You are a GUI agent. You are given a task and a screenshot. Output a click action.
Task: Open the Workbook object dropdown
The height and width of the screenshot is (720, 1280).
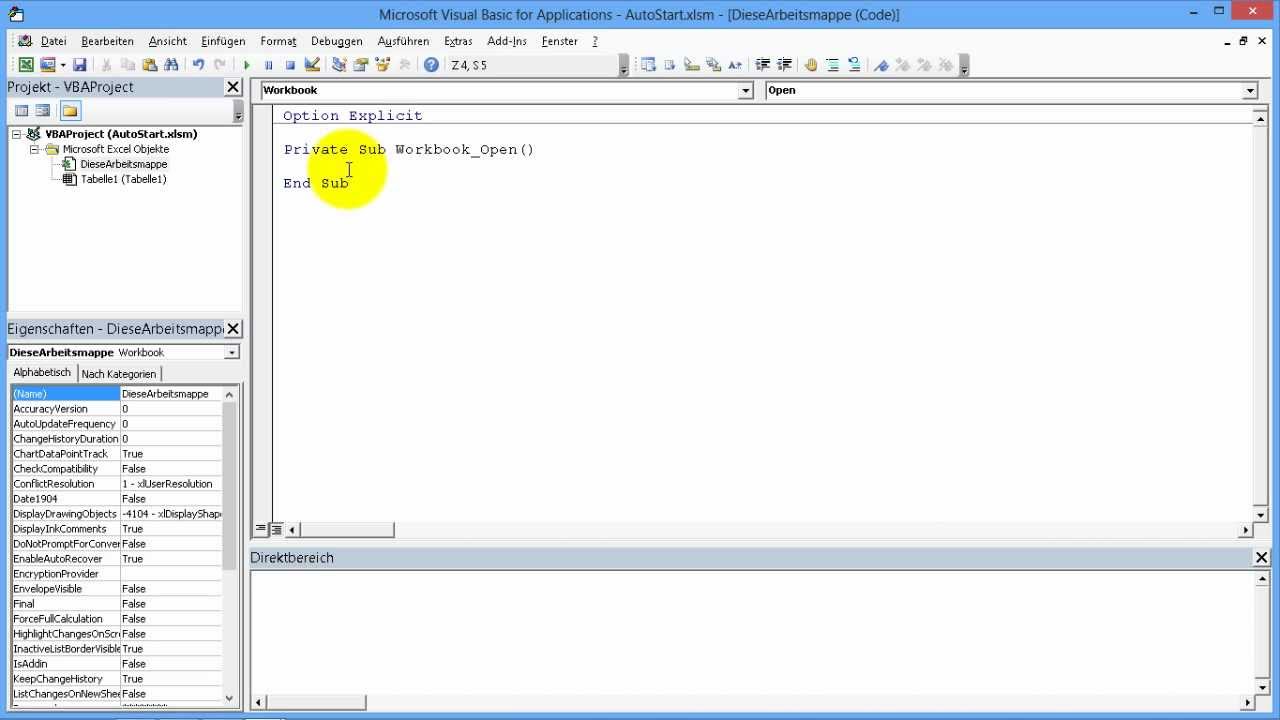745,90
